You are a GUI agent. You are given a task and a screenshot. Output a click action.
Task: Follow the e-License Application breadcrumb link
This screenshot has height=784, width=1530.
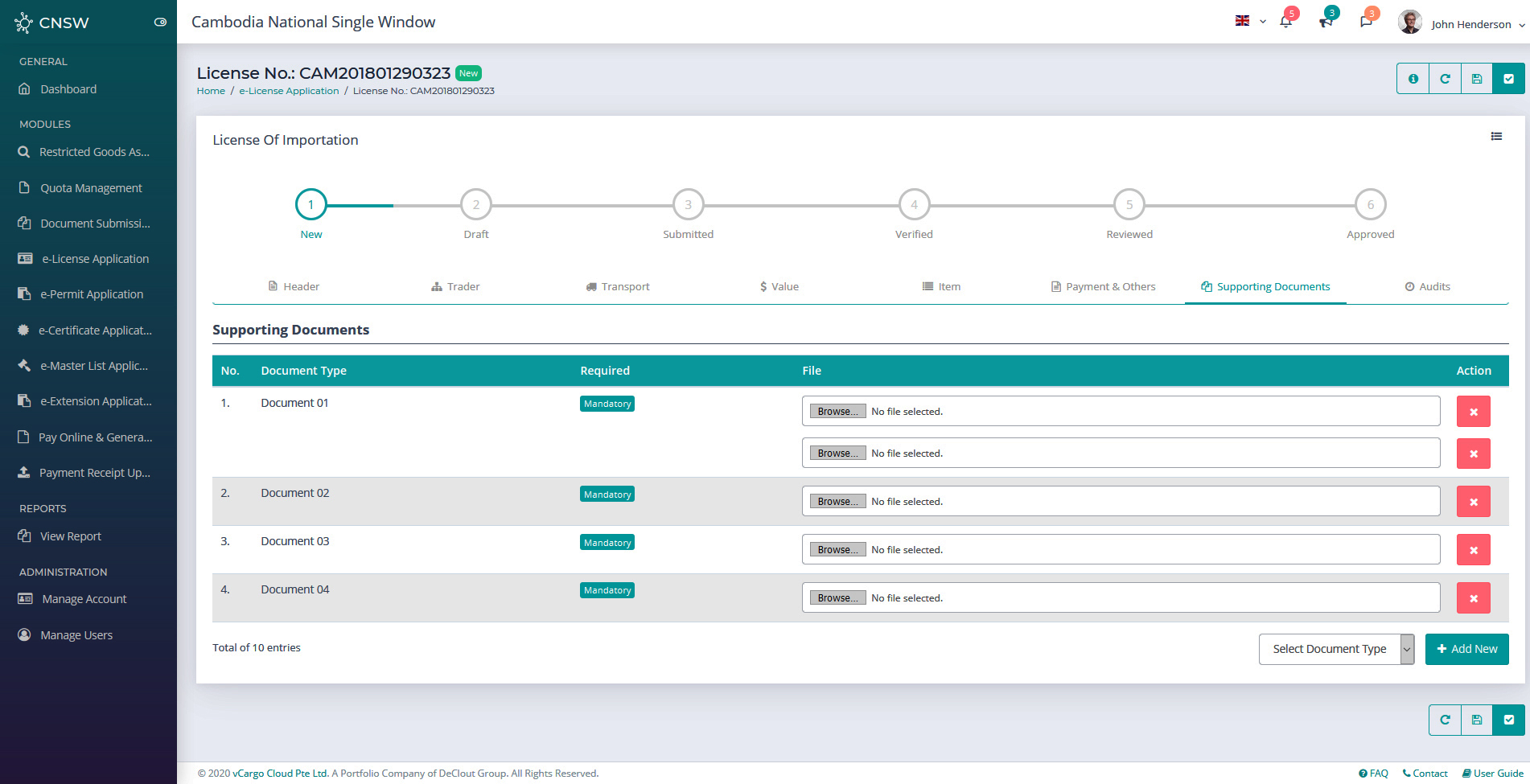coord(289,91)
